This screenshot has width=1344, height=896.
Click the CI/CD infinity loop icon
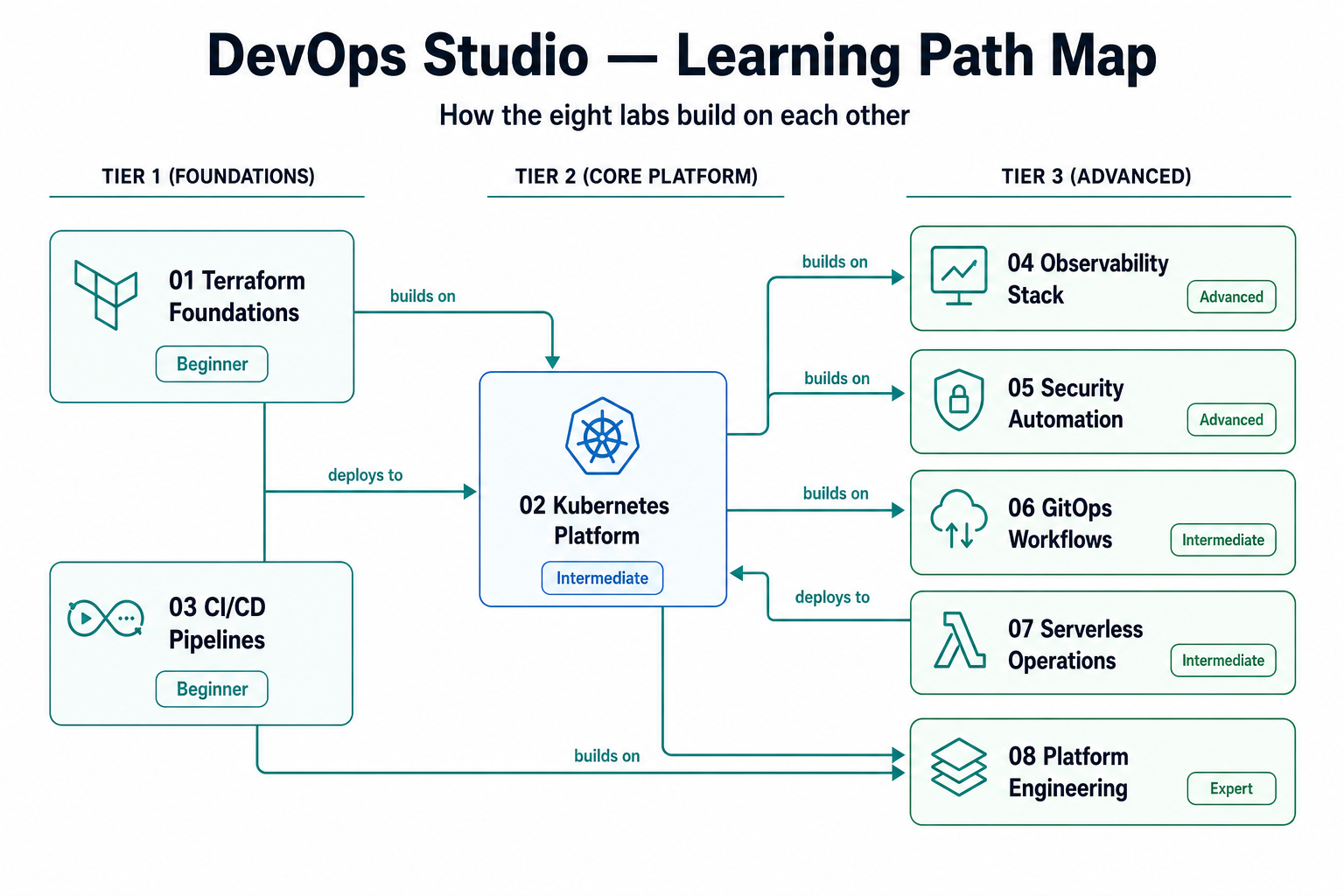(x=106, y=619)
